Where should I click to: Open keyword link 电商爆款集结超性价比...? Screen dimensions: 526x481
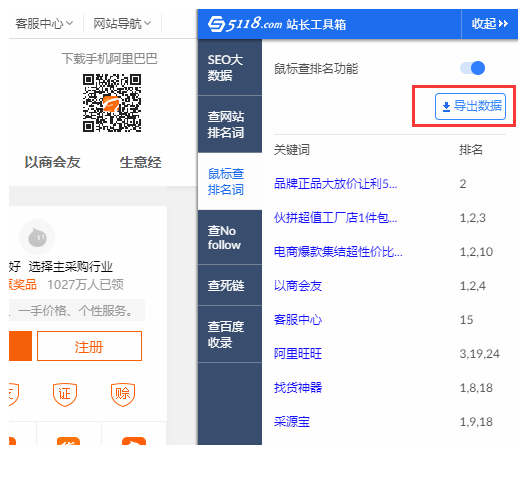pyautogui.click(x=338, y=252)
